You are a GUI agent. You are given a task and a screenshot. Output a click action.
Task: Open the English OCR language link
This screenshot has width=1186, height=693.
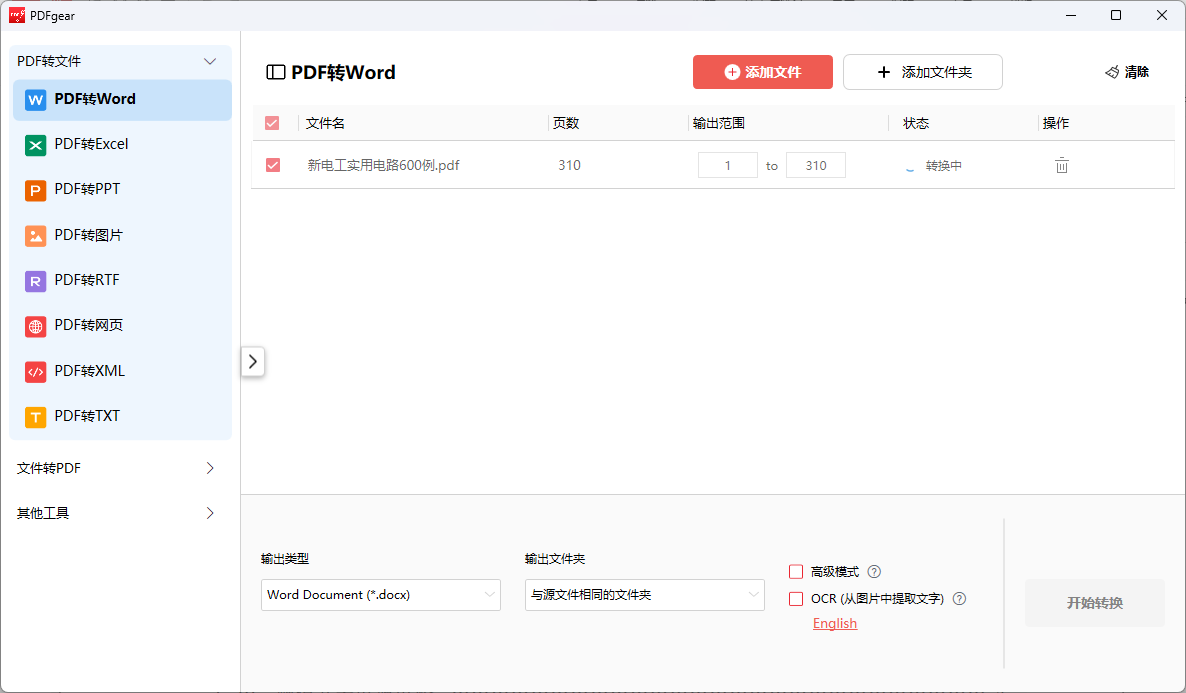835,623
